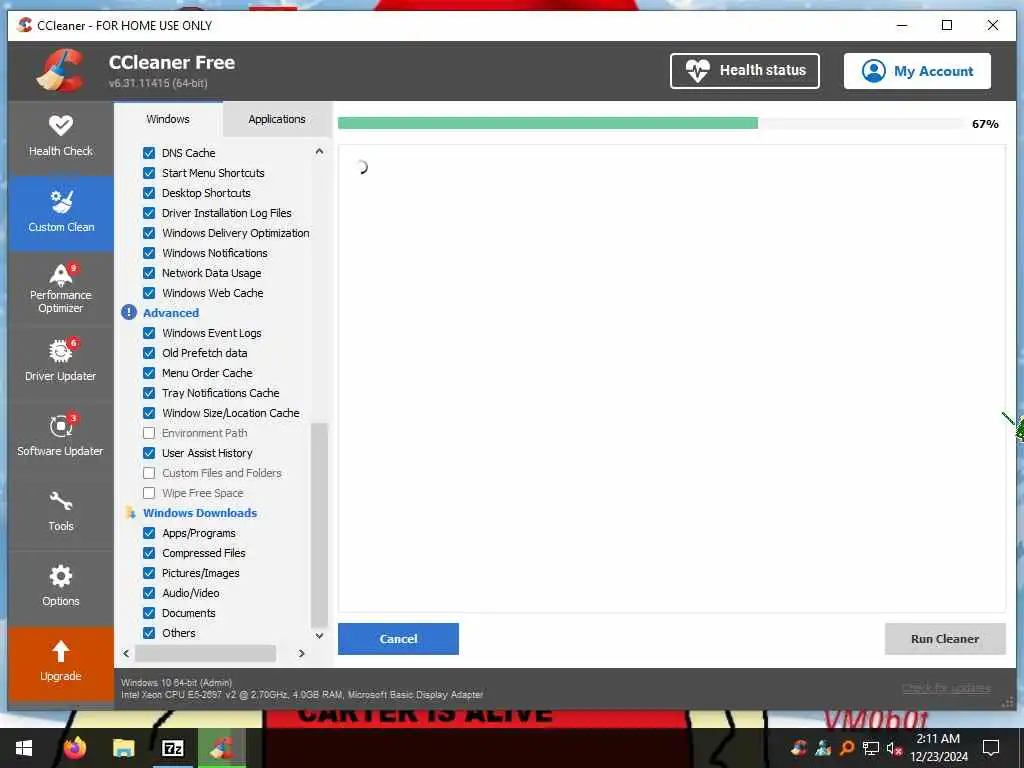Image resolution: width=1024 pixels, height=768 pixels.
Task: Enable the Wipe Free Space checkbox
Action: coord(149,493)
